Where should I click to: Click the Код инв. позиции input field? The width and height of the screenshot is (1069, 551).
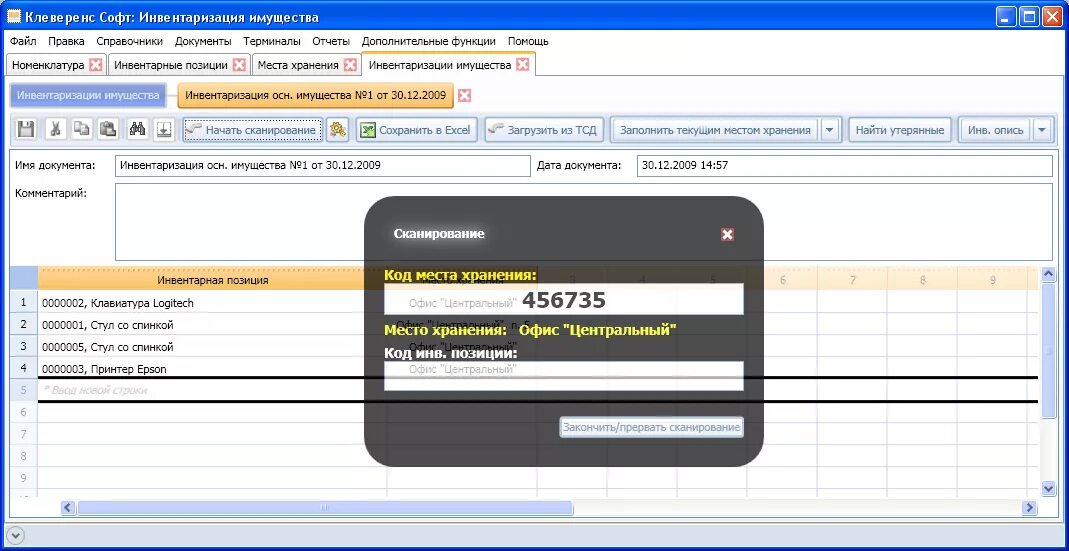pyautogui.click(x=564, y=376)
